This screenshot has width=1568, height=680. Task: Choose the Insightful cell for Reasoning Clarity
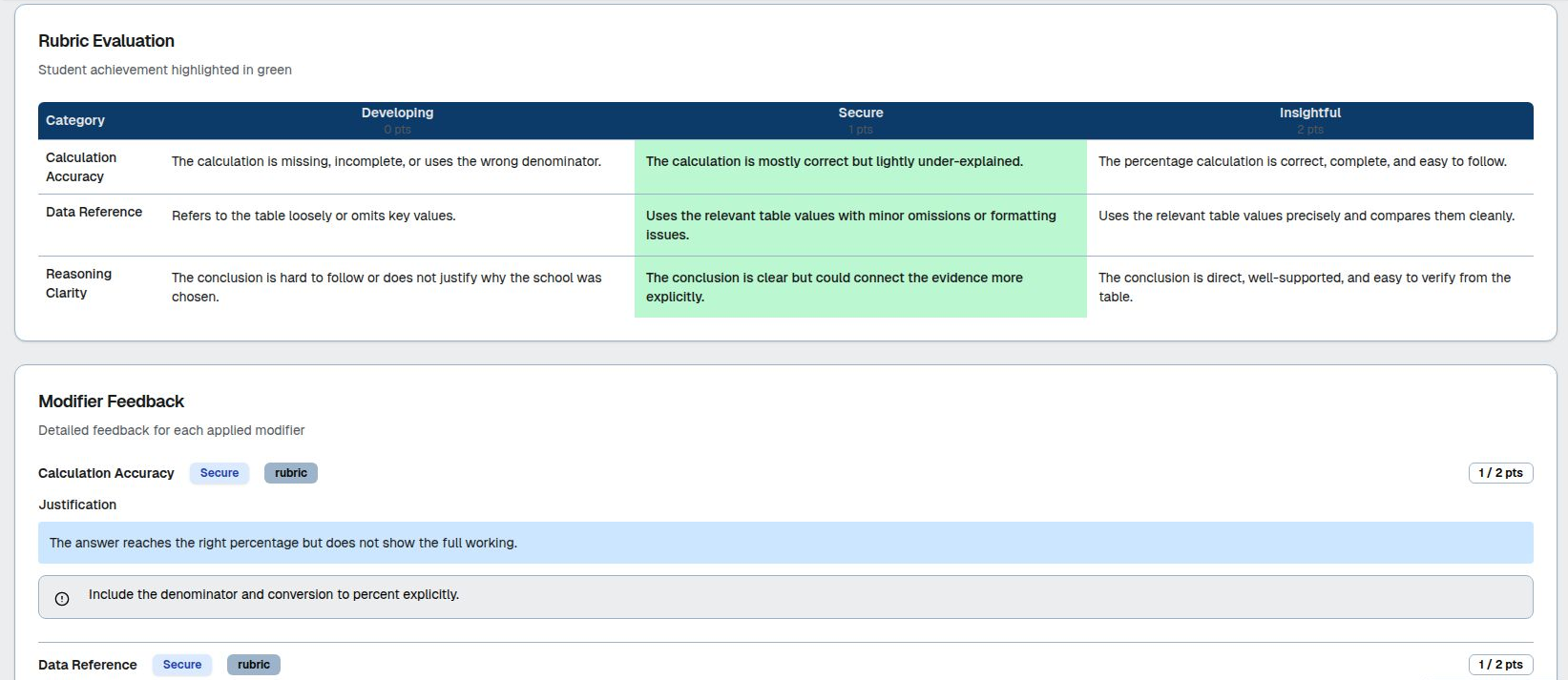point(1309,287)
